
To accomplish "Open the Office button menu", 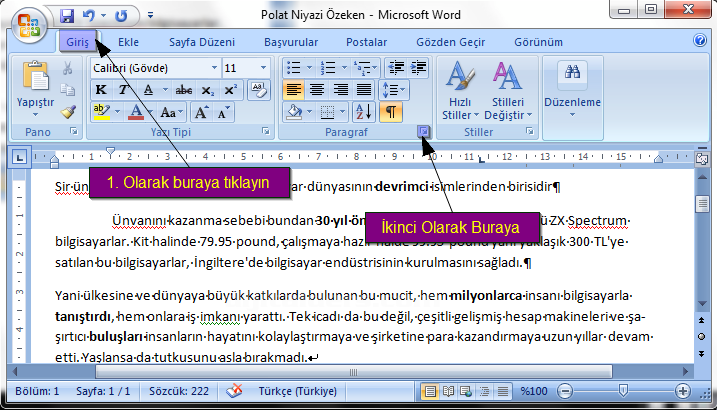I will point(28,25).
